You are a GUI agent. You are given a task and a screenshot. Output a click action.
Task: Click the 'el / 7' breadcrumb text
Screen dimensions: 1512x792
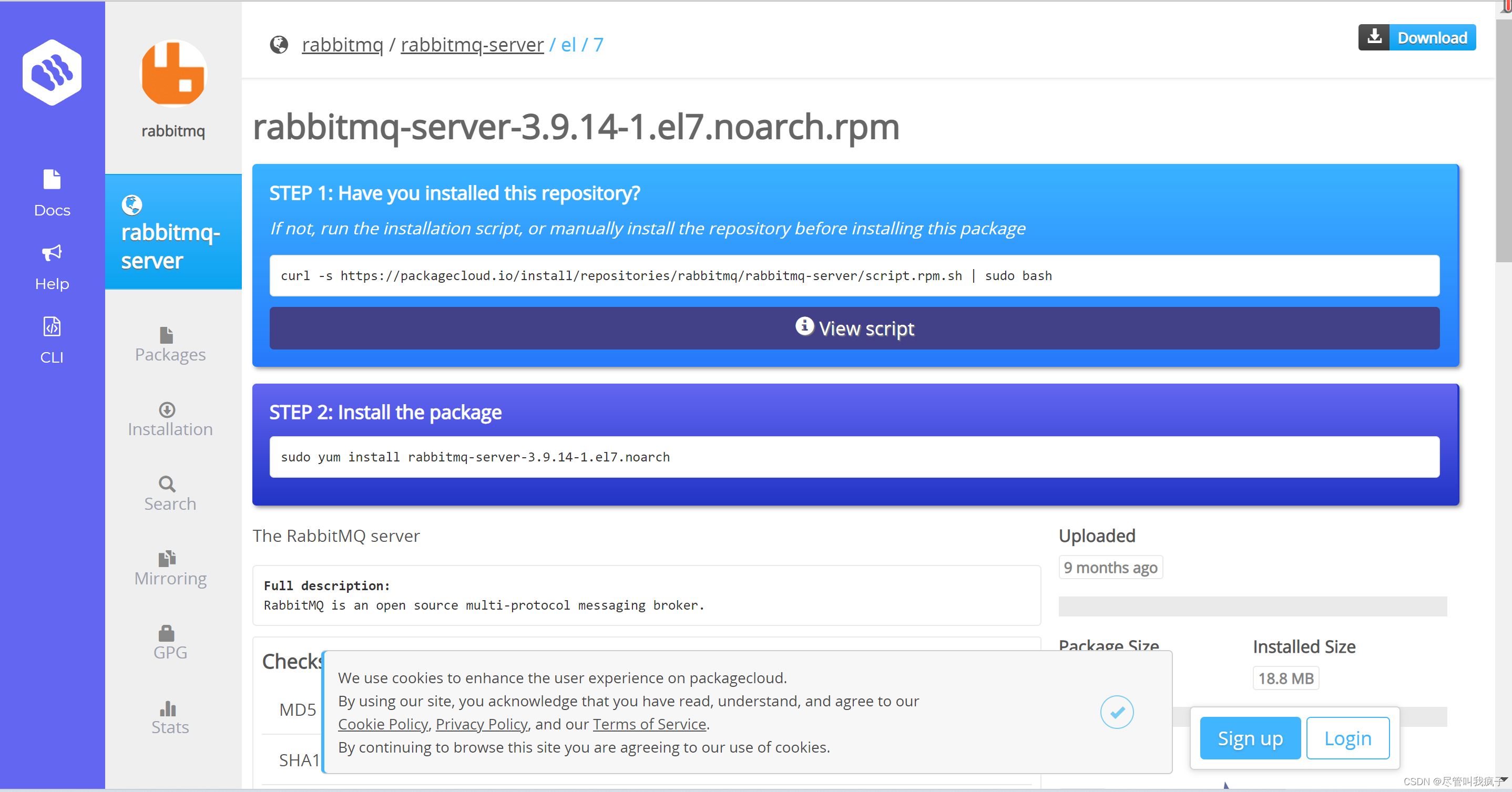coord(581,45)
